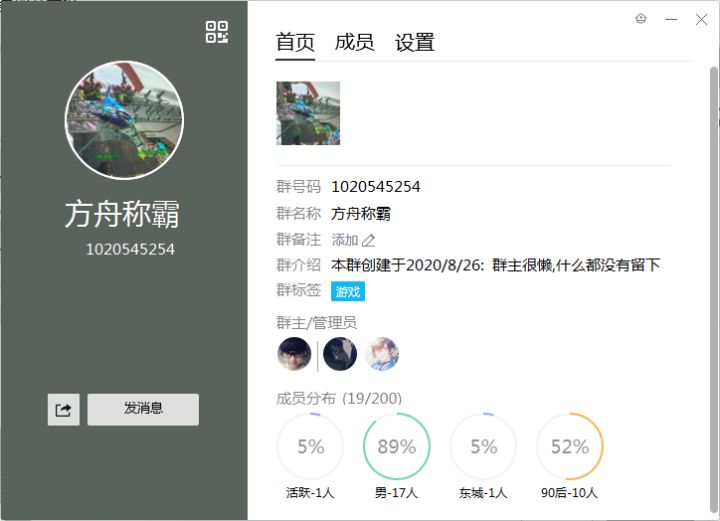Click the 男-17人 label
Image resolution: width=720 pixels, height=521 pixels.
tap(396, 493)
